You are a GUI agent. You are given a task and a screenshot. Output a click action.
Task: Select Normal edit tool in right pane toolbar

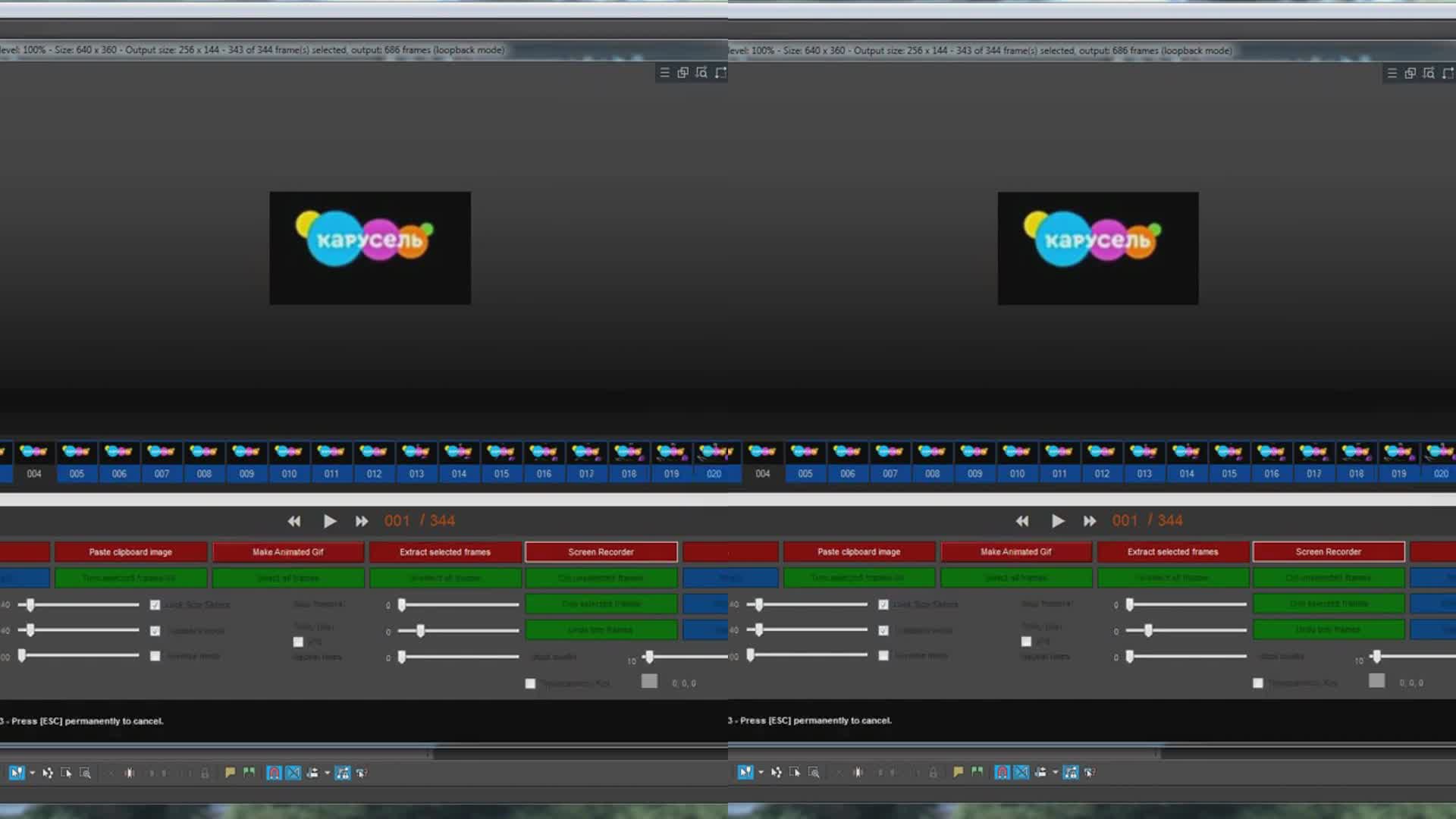point(745,772)
